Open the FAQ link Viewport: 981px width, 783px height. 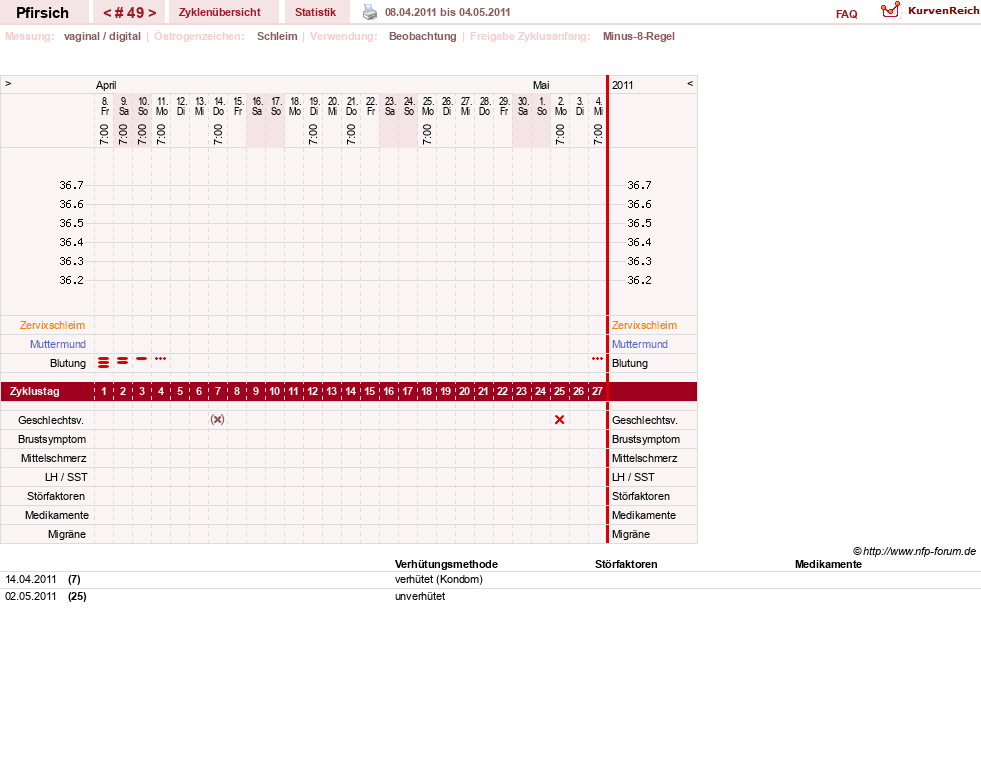[x=846, y=14]
